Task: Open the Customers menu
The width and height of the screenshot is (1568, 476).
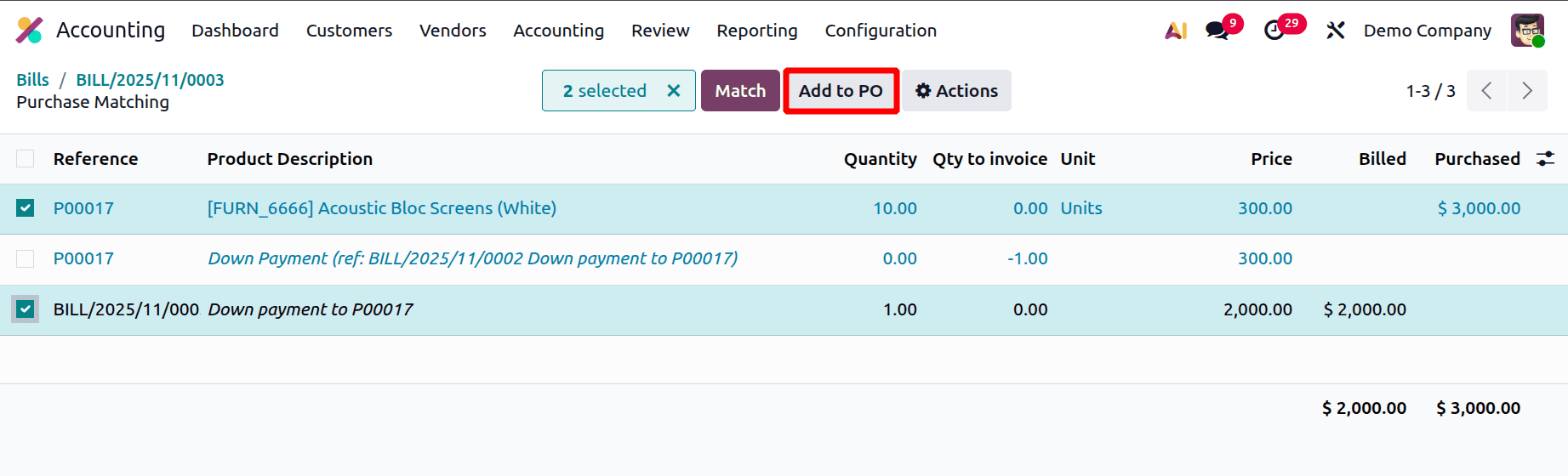Action: point(349,31)
